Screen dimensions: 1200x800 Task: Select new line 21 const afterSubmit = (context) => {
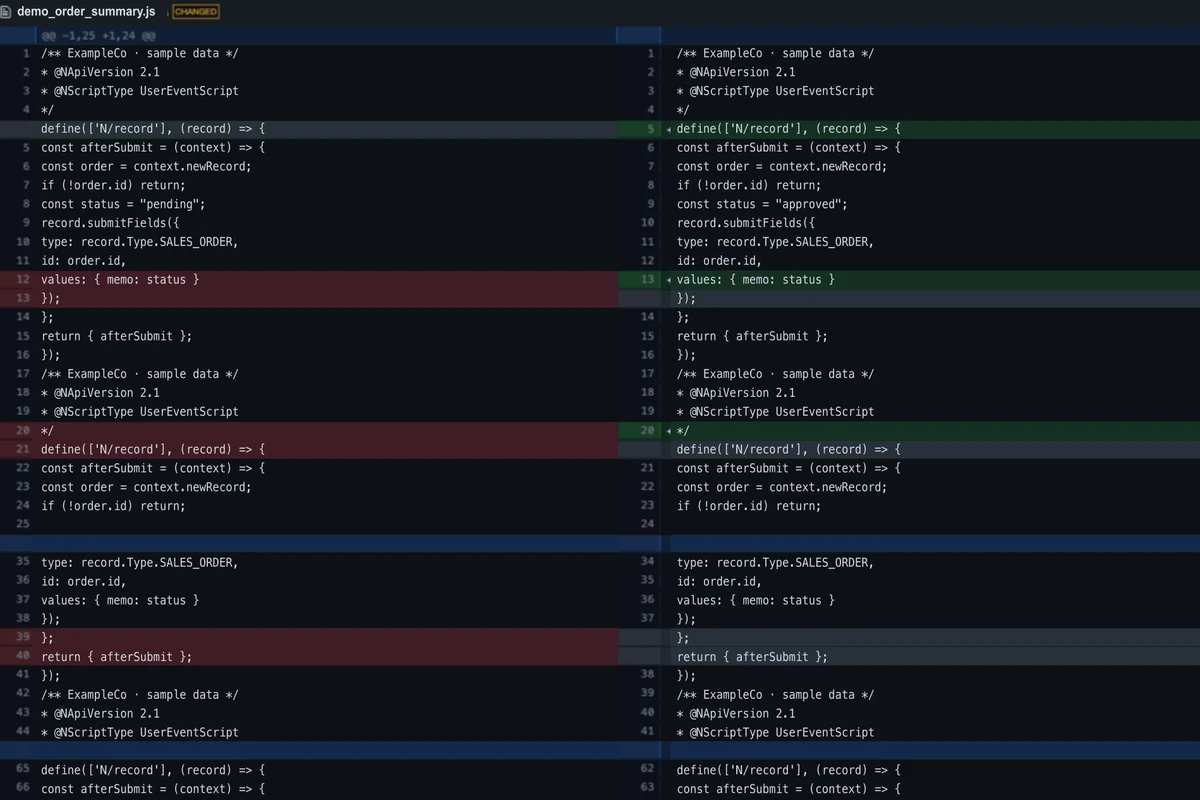pos(789,468)
